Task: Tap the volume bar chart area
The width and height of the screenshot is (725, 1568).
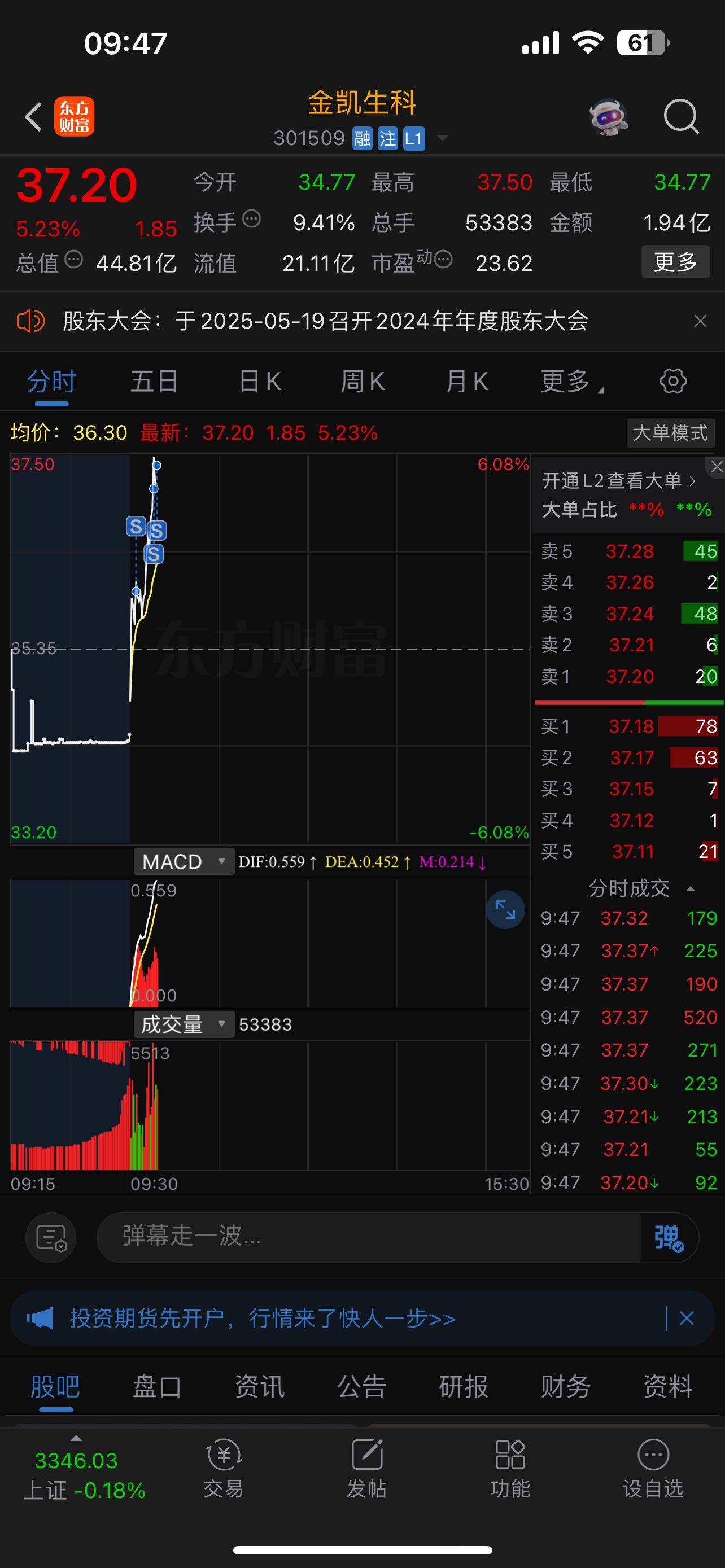Action: pos(270,1106)
